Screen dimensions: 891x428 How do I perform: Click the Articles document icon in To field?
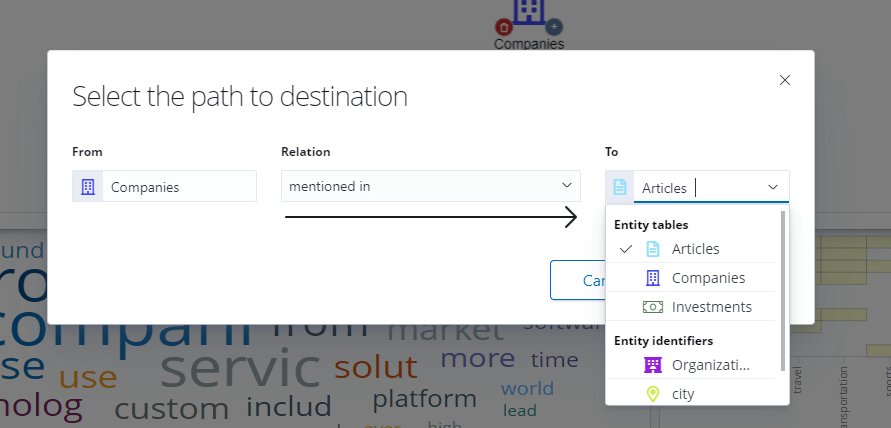pyautogui.click(x=620, y=187)
